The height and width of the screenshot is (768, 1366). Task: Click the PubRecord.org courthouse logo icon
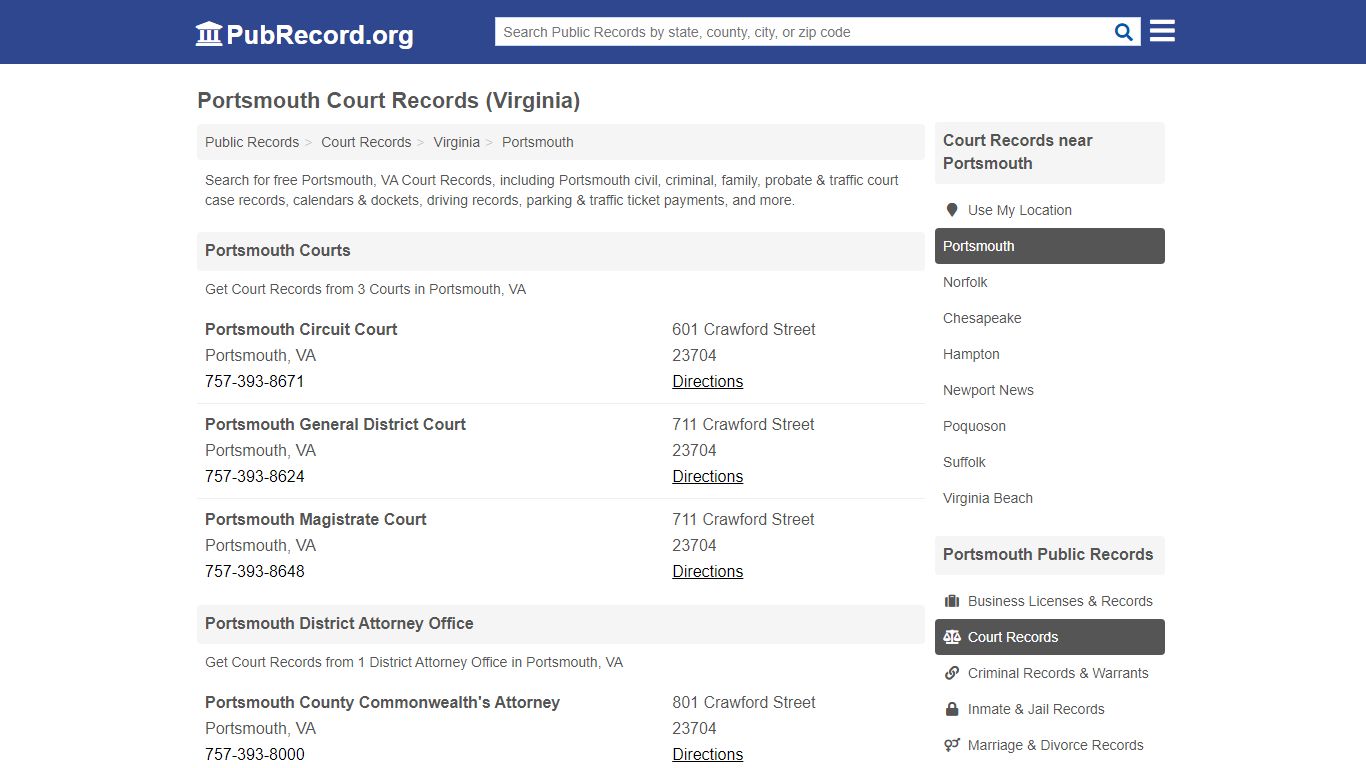209,34
